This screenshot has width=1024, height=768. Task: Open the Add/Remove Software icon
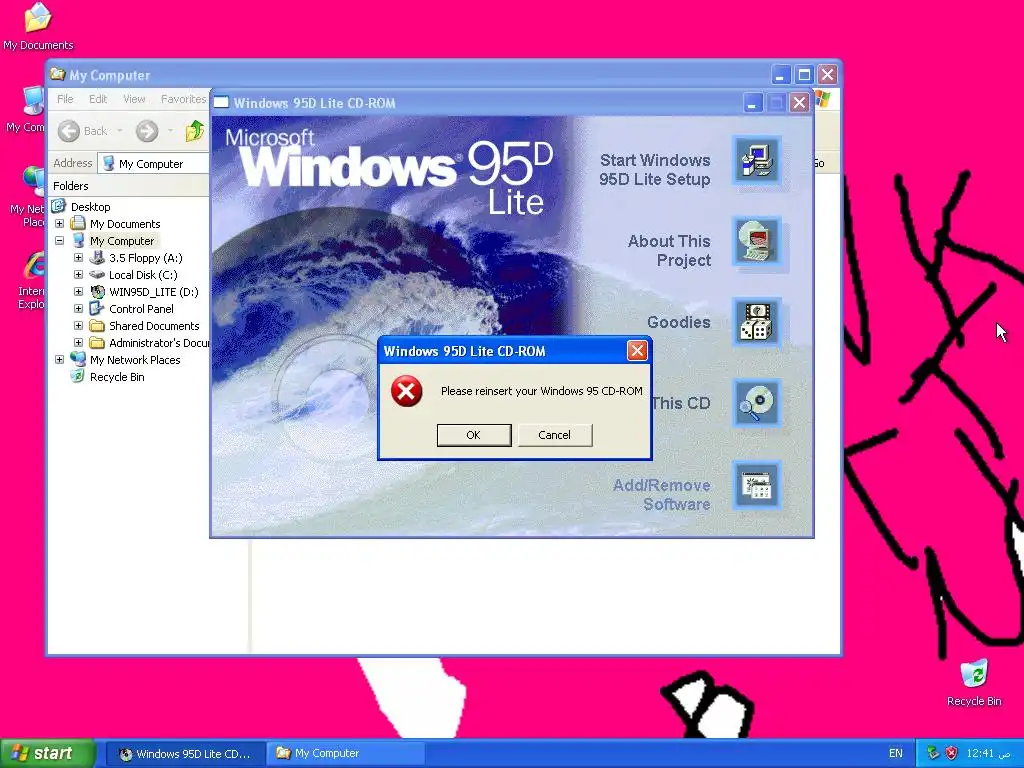click(757, 485)
